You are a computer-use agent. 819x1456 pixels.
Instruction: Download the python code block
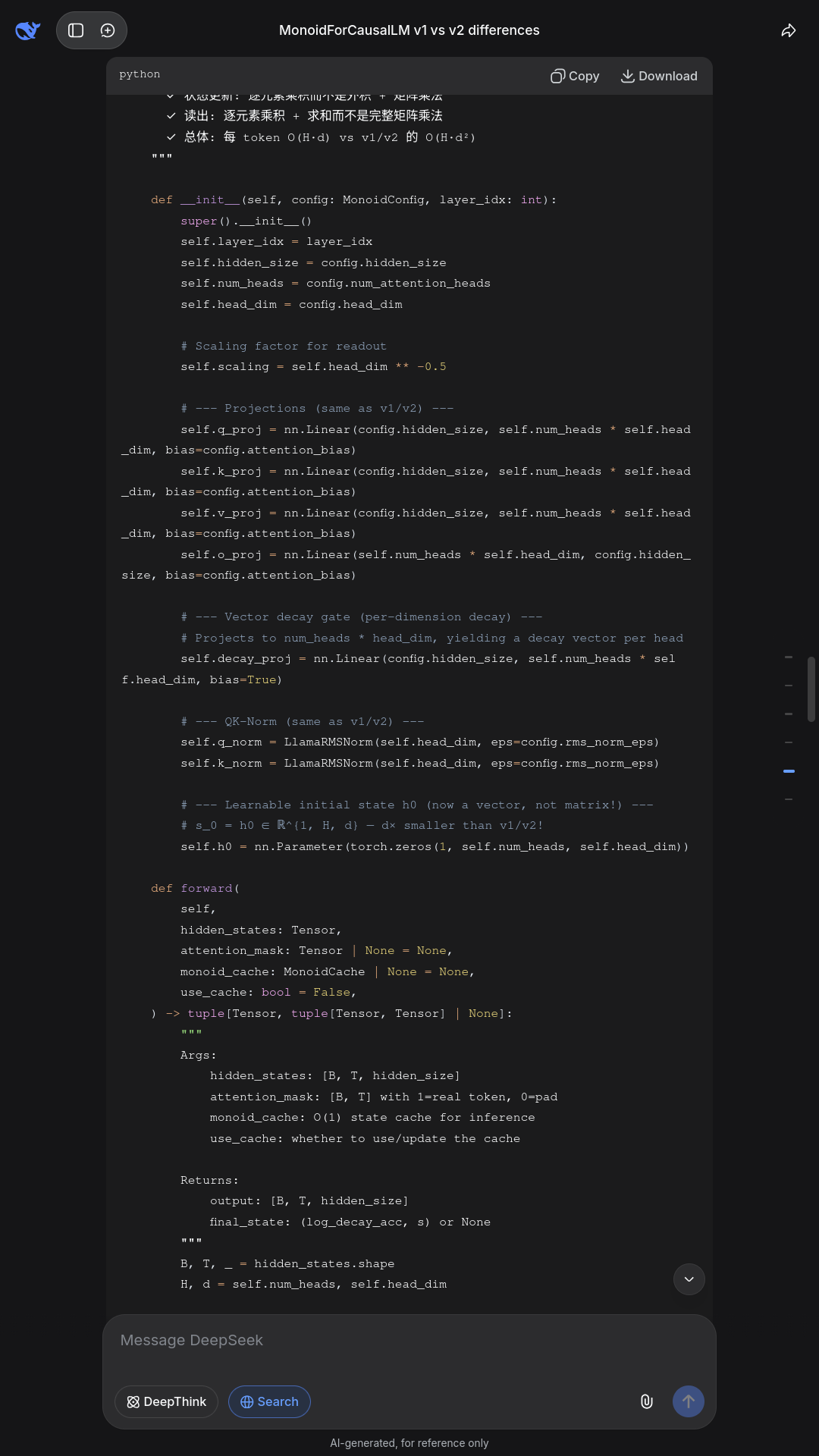[659, 76]
